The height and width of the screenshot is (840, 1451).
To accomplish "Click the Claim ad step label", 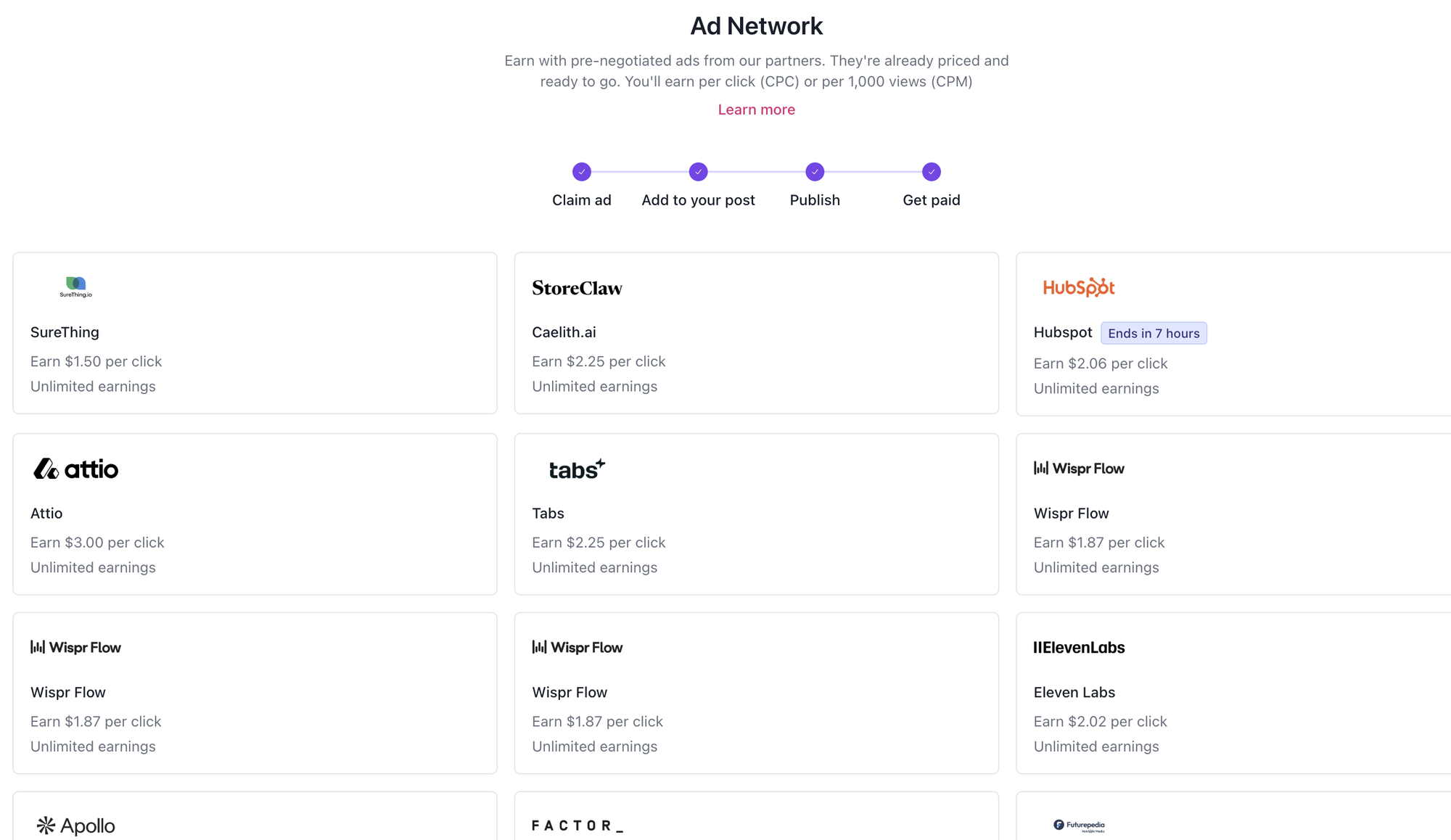I will pyautogui.click(x=582, y=200).
